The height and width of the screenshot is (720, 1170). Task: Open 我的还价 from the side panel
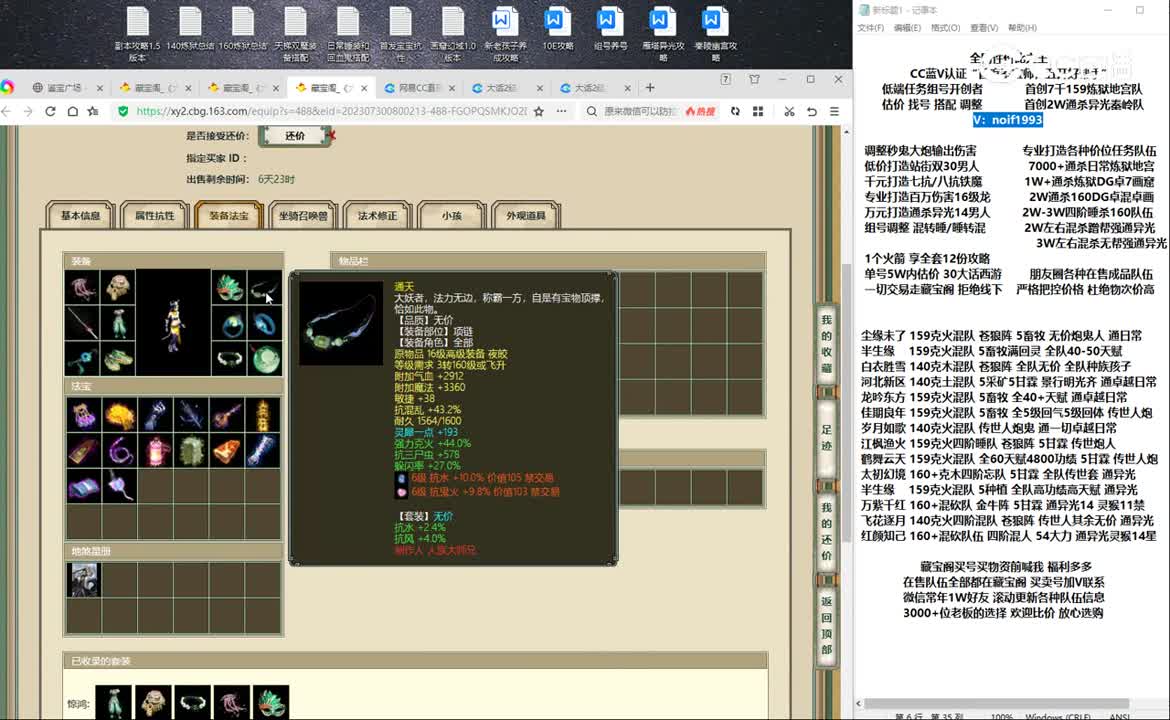pyautogui.click(x=827, y=531)
